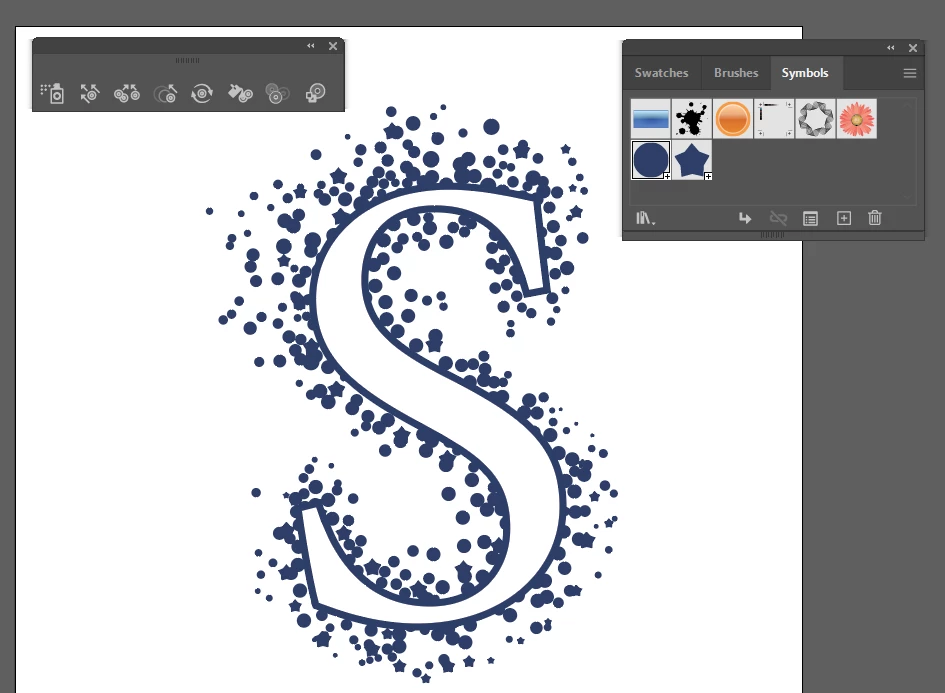Click Delete Symbol trash icon
Viewport: 945px width, 693px height.
pos(874,218)
